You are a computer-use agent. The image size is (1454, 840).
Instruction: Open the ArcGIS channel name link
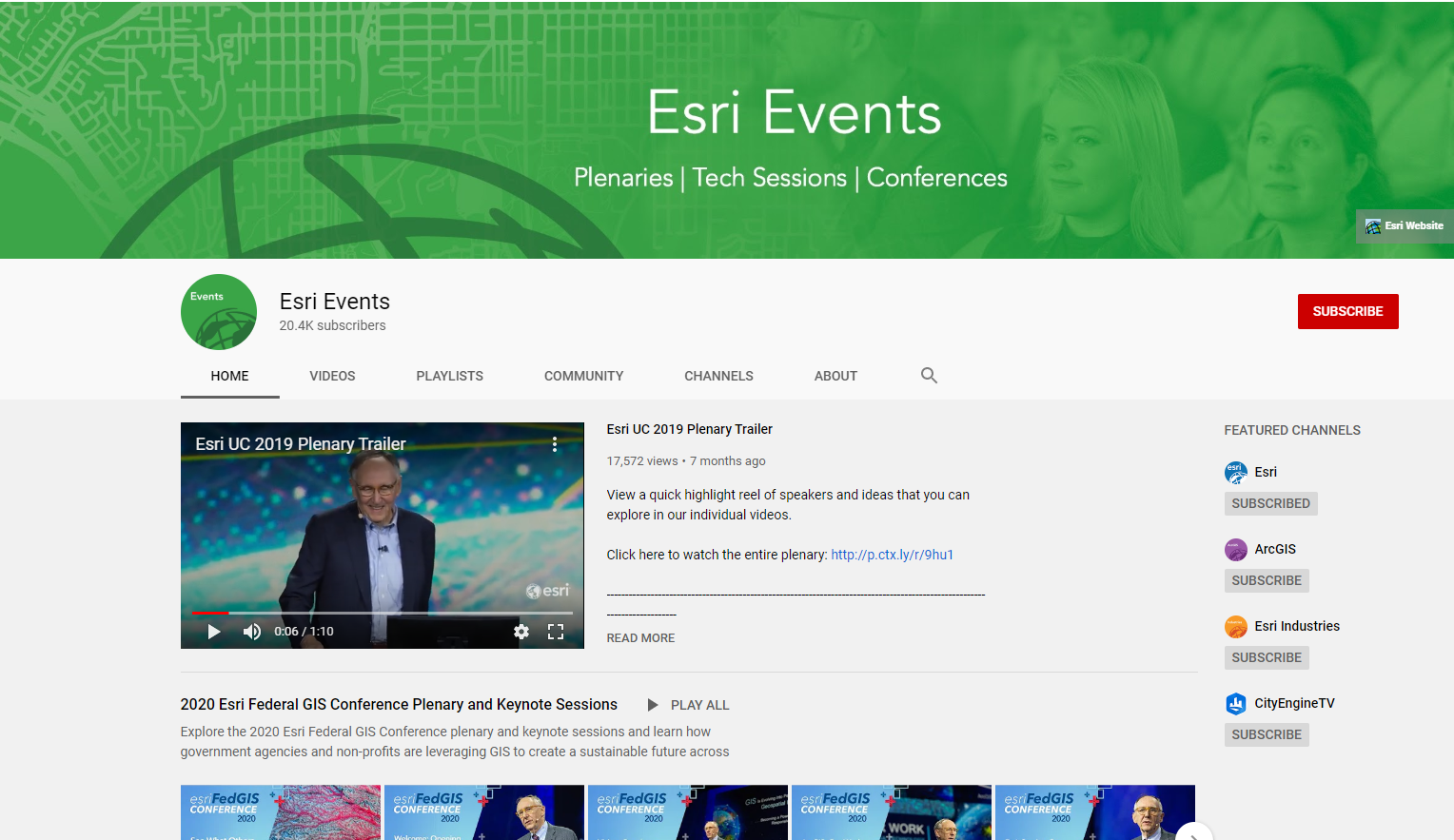[1275, 549]
